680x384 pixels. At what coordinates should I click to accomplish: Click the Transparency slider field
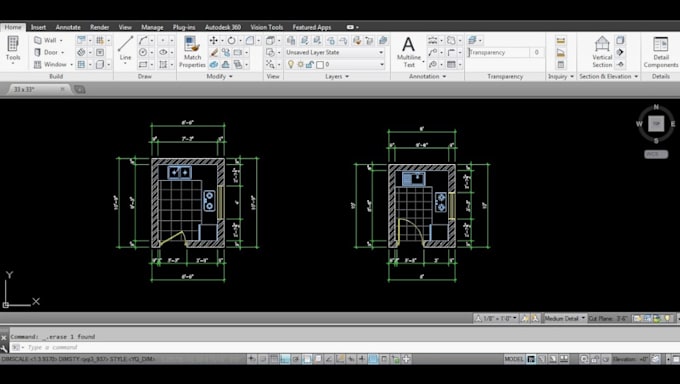pyautogui.click(x=499, y=53)
